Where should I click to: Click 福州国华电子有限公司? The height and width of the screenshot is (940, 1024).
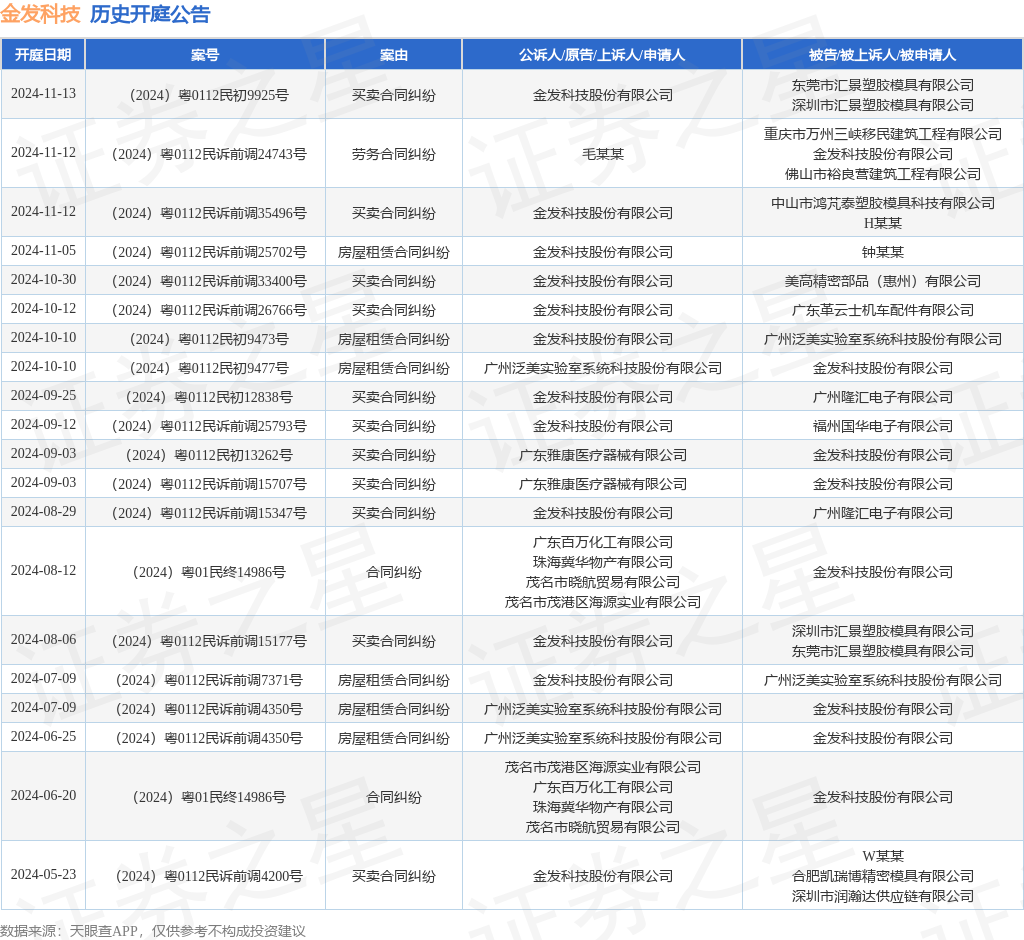pos(883,426)
